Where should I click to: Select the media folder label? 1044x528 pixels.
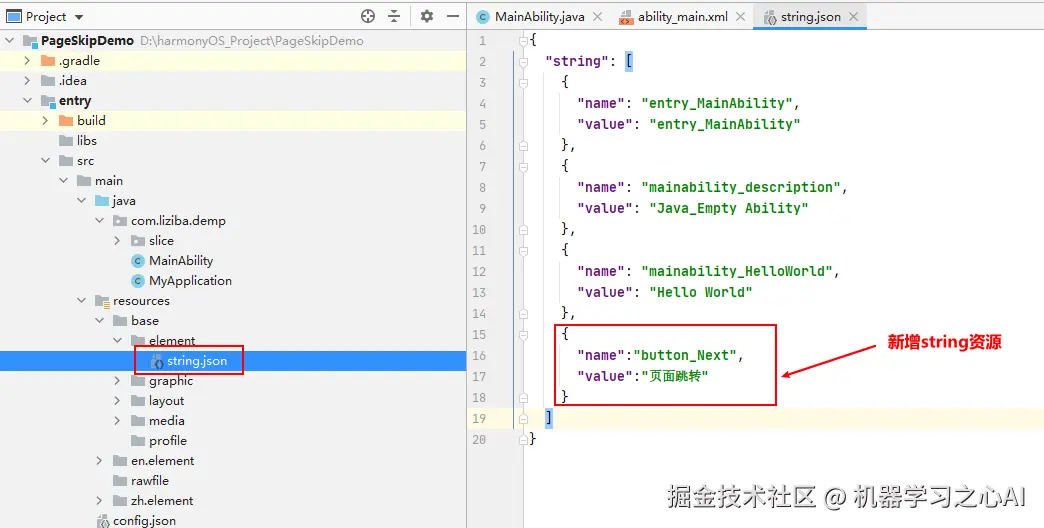166,421
